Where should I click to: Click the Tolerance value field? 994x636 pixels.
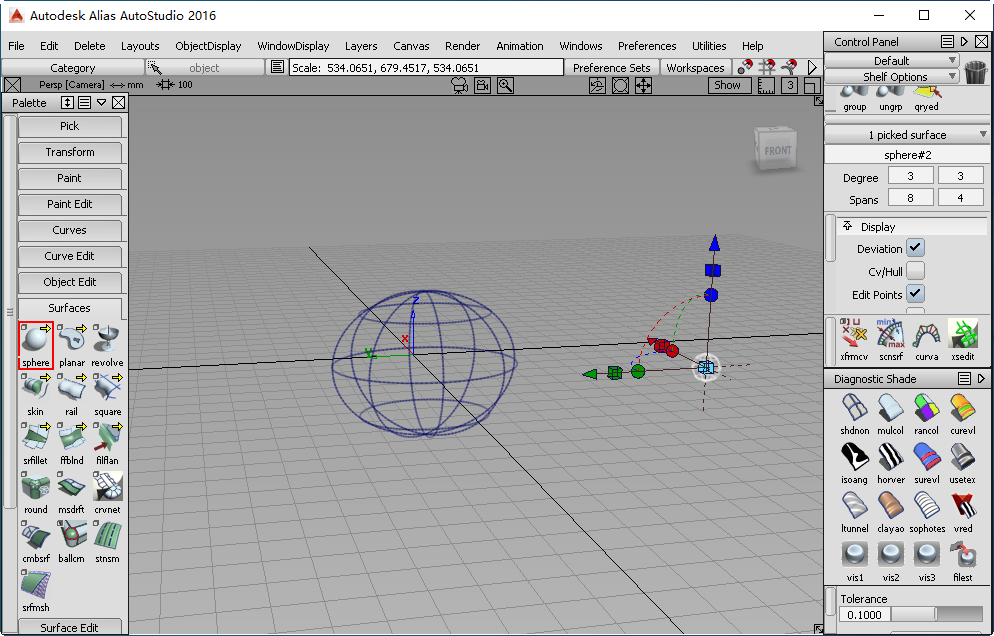(x=864, y=614)
